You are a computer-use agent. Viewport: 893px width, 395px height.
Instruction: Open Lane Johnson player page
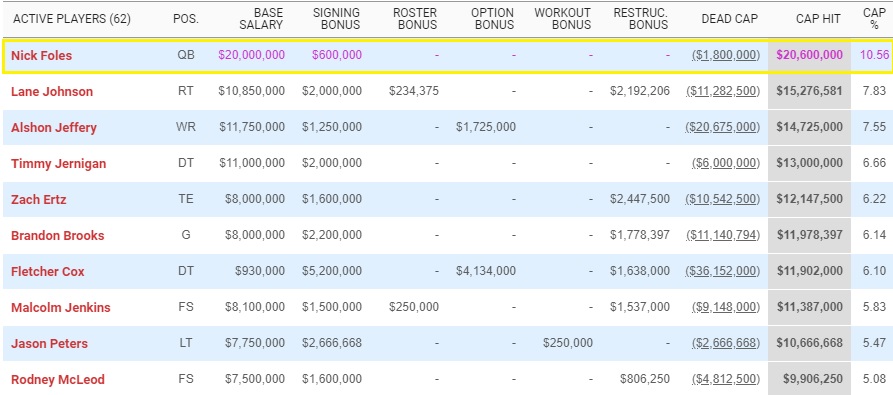[x=52, y=92]
